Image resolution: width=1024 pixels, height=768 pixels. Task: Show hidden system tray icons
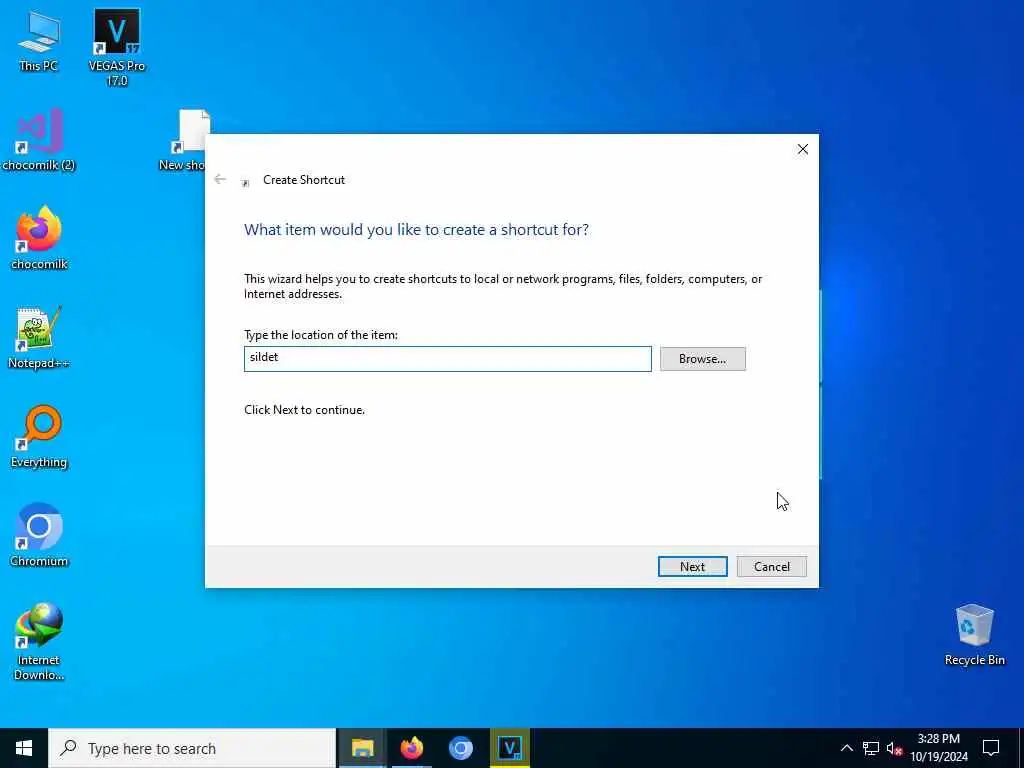[x=846, y=748]
